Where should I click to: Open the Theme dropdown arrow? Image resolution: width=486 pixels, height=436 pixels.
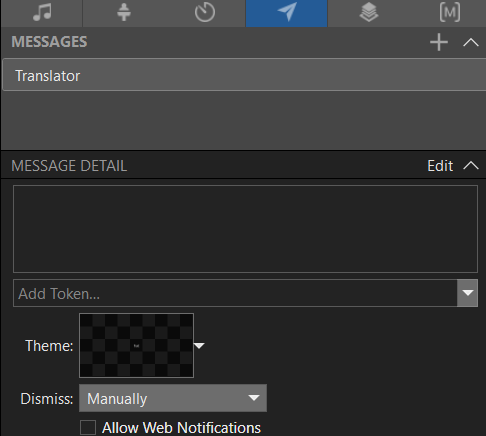click(x=199, y=346)
